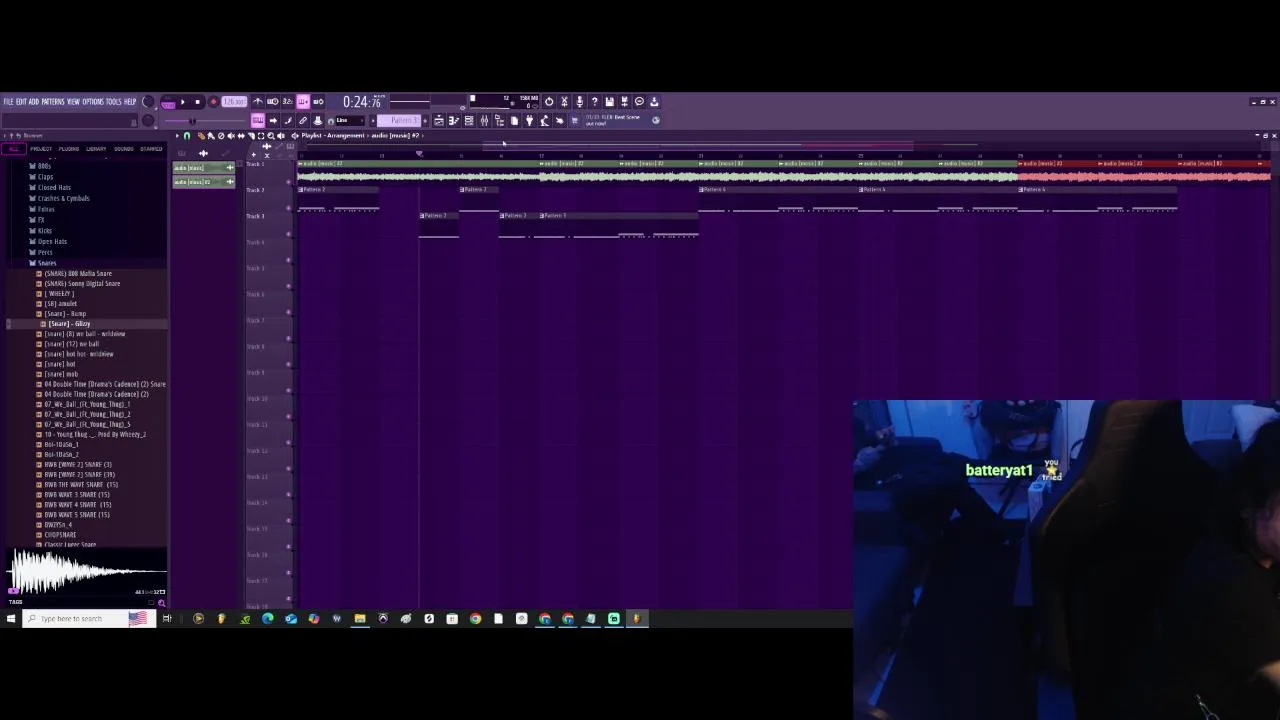Expand the Percs folder

coord(44,252)
